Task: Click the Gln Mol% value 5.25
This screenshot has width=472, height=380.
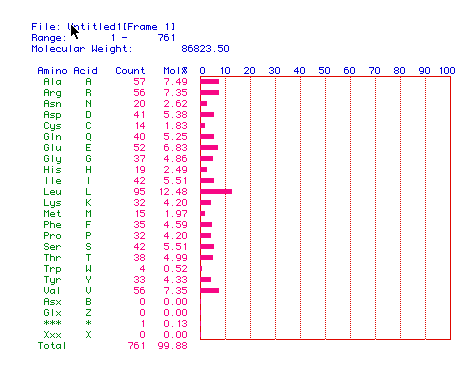Action: 175,137
